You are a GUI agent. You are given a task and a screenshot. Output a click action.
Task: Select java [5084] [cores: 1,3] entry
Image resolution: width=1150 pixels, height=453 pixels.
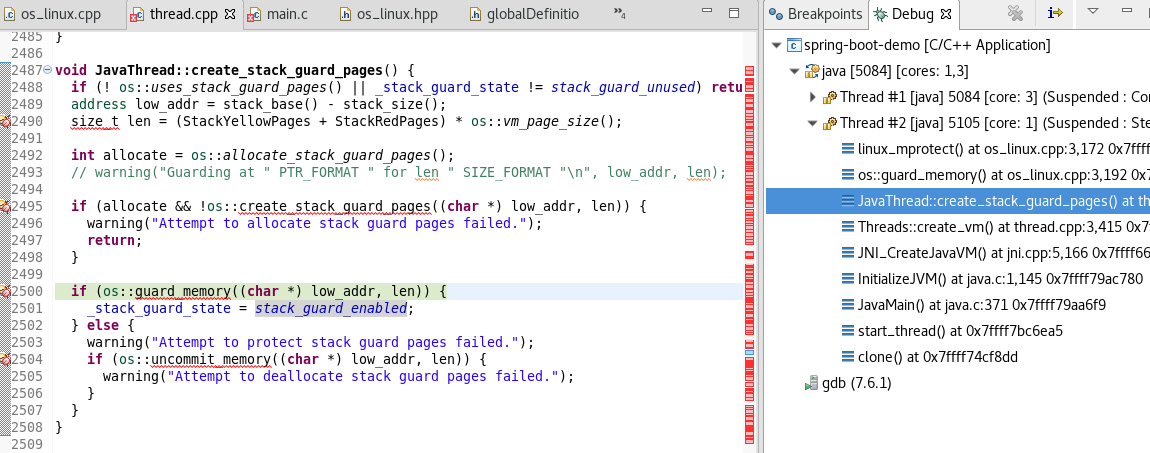tap(896, 71)
